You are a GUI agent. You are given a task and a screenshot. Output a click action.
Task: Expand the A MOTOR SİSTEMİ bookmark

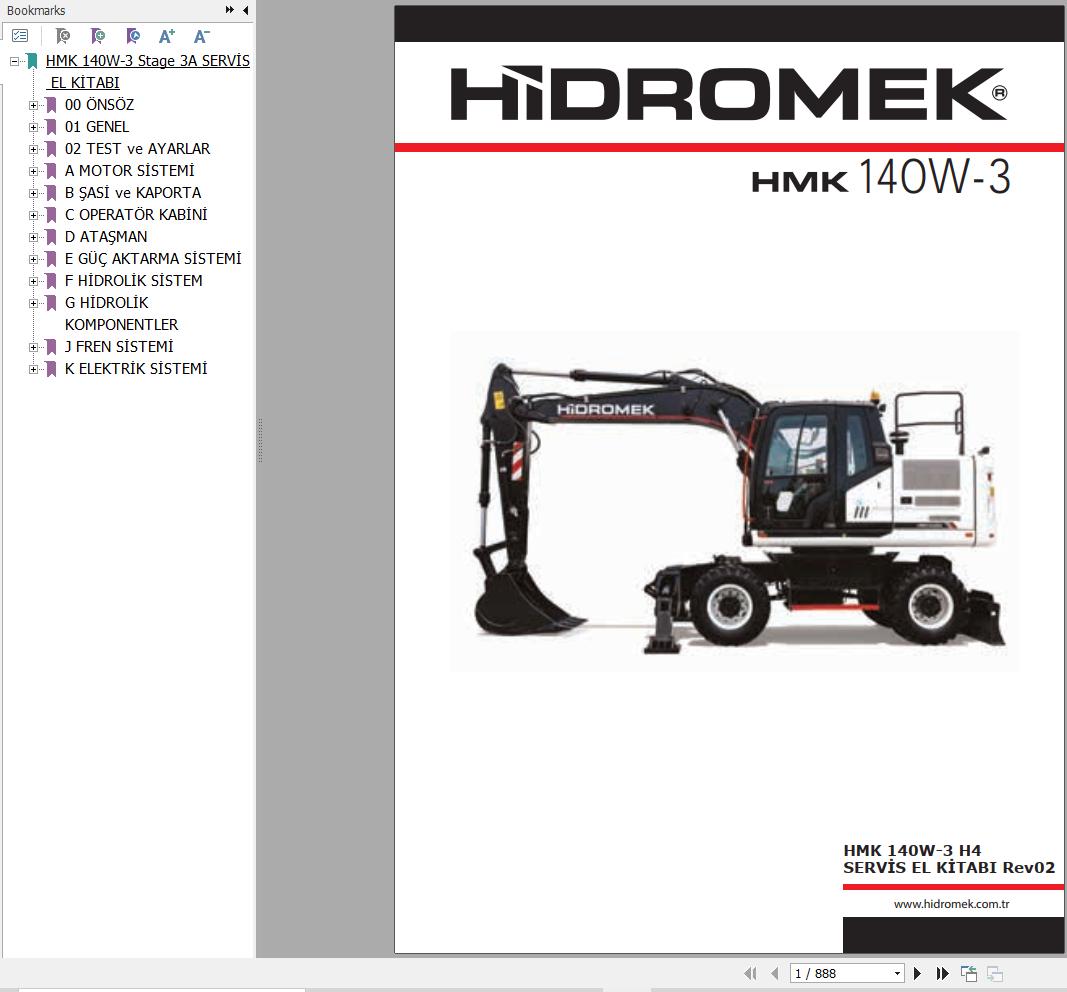click(x=33, y=171)
